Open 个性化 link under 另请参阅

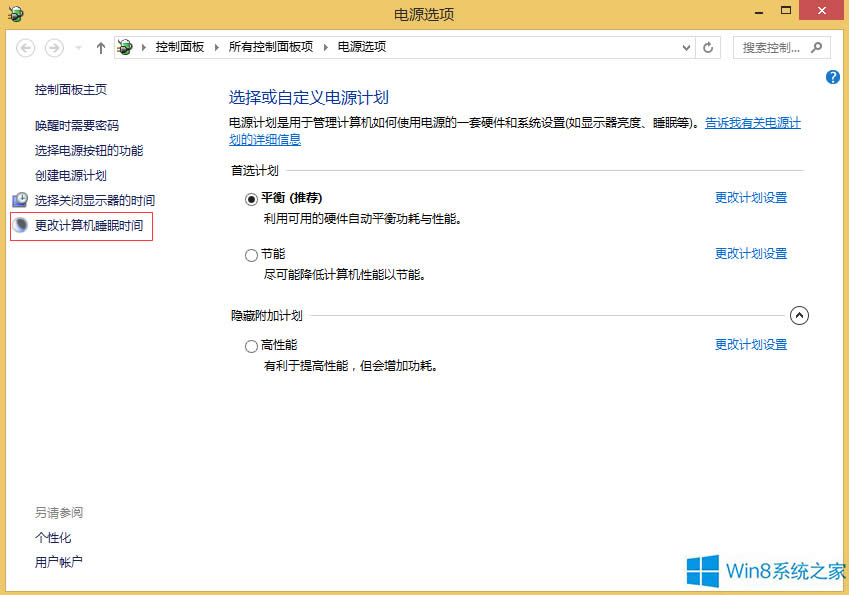(x=53, y=538)
